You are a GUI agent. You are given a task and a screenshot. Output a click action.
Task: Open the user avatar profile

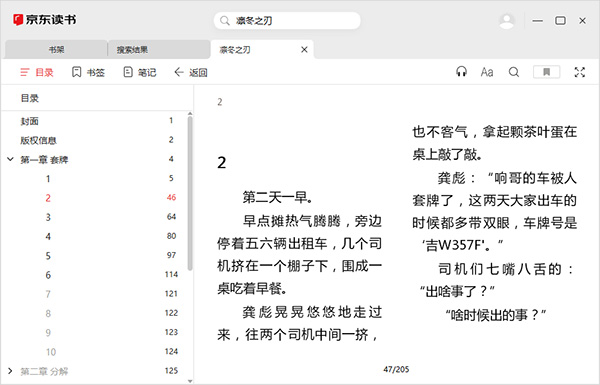pos(507,21)
